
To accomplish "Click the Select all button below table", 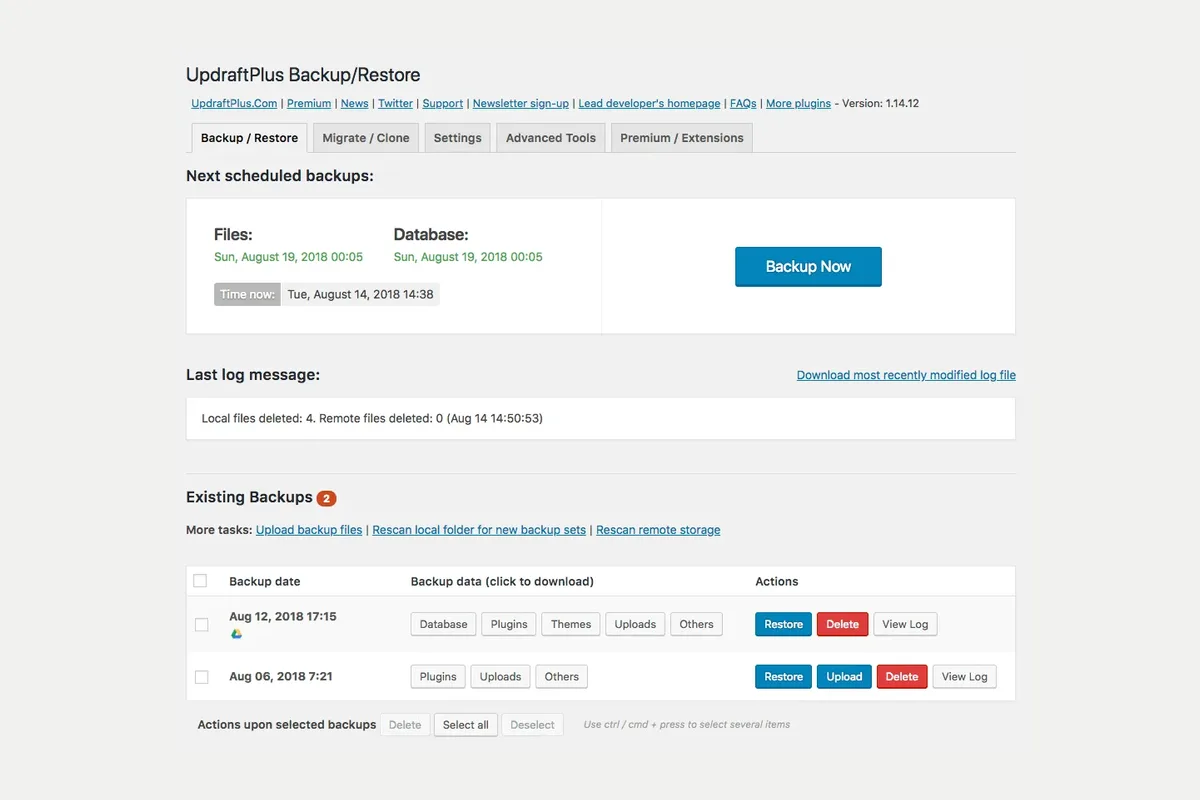I will click(x=466, y=725).
